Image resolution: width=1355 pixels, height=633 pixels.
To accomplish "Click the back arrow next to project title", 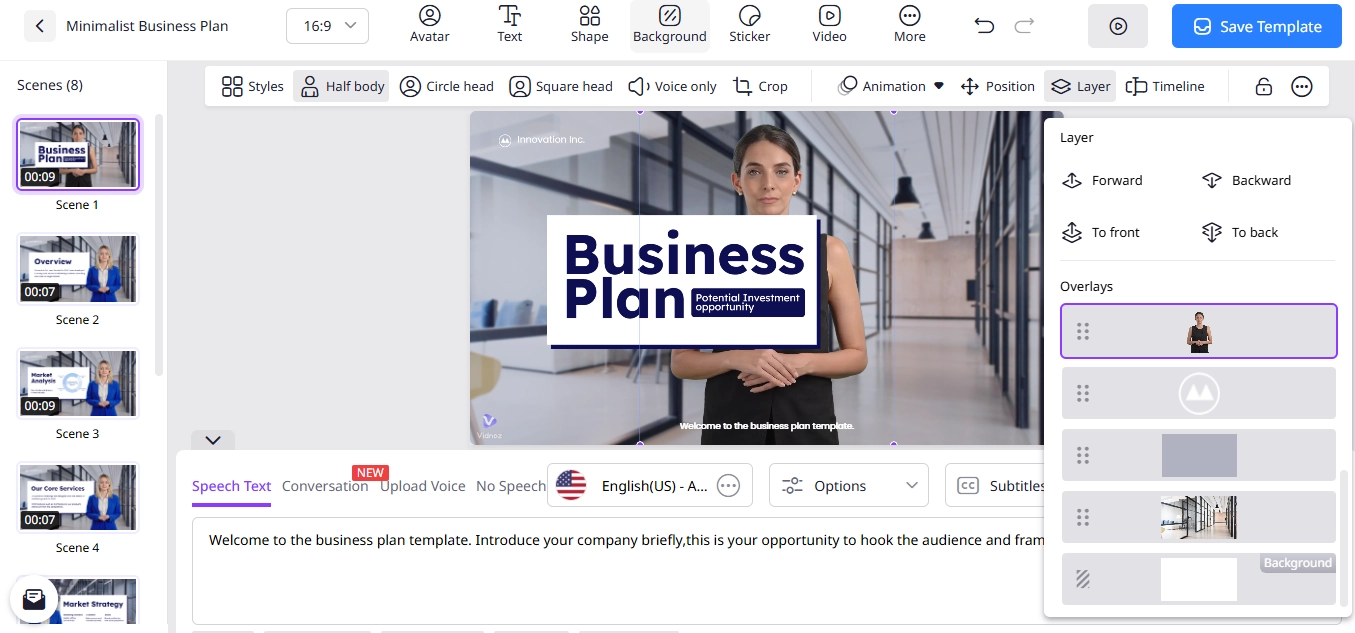I will click(39, 26).
